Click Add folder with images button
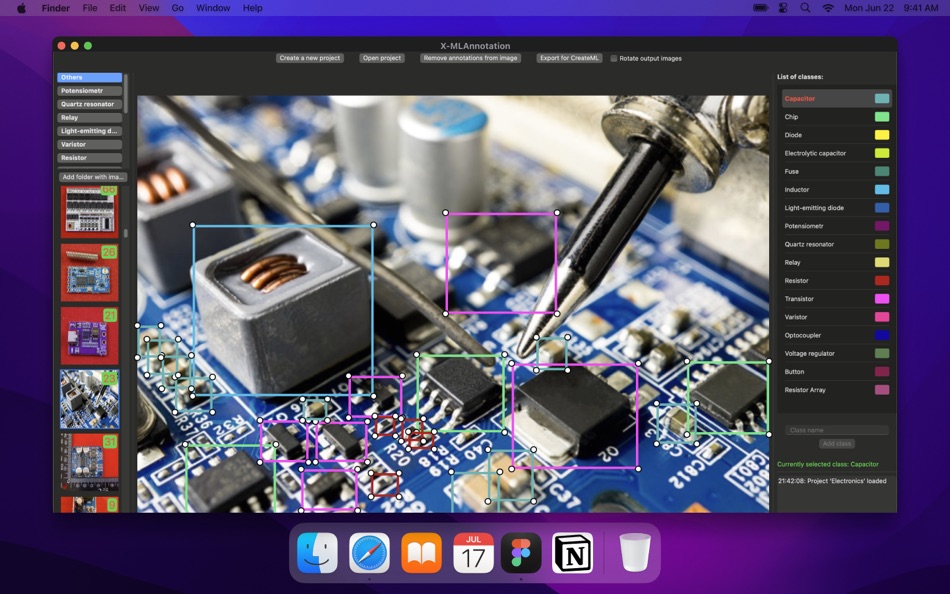 pos(93,177)
